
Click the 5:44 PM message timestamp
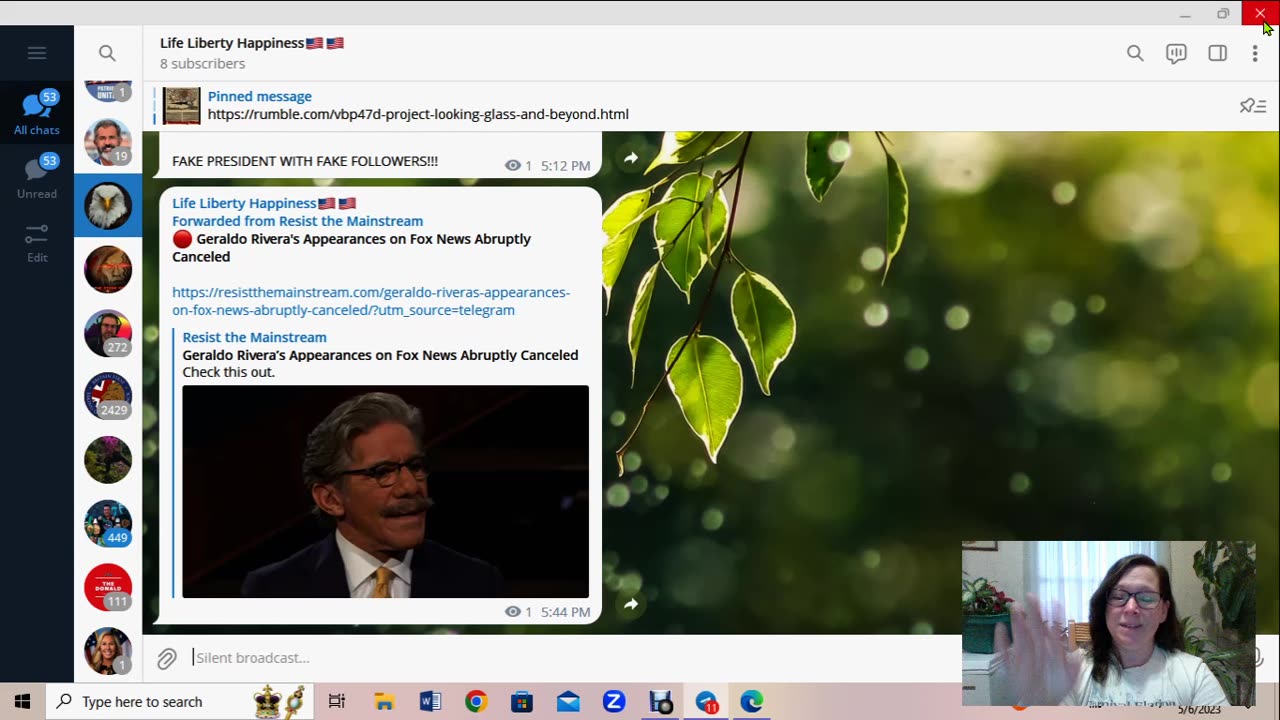566,612
